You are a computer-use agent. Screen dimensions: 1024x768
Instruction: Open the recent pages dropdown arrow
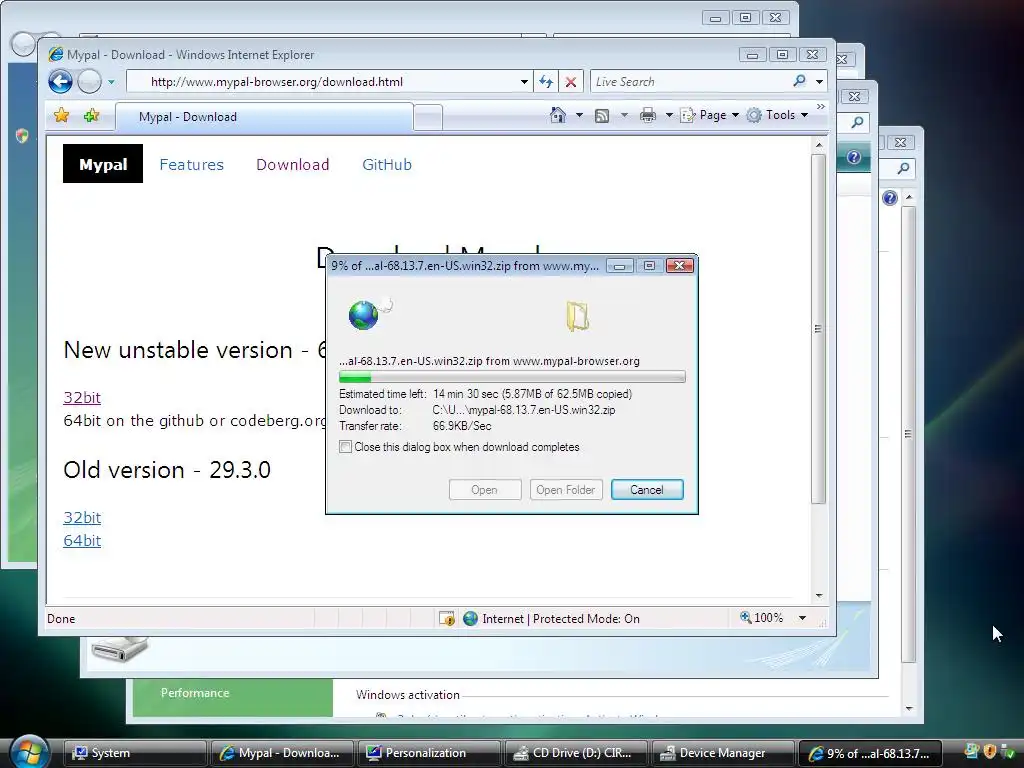click(111, 82)
